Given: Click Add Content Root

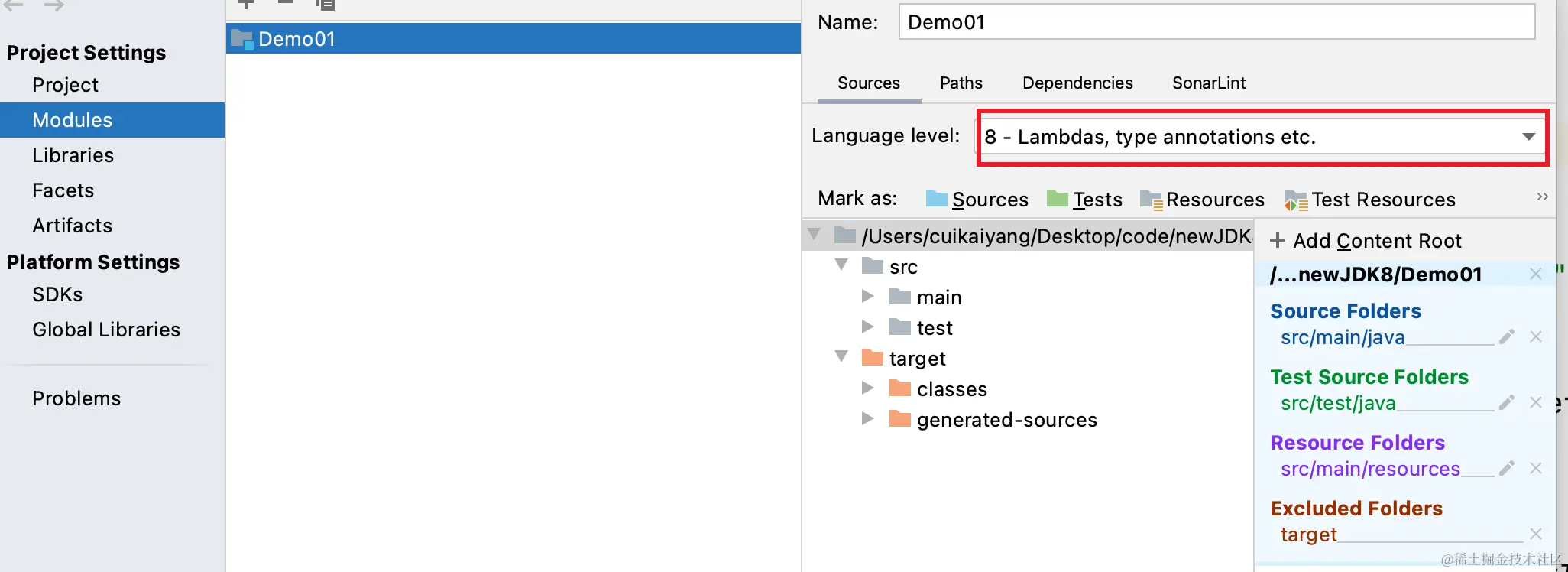Looking at the screenshot, I should point(1366,241).
